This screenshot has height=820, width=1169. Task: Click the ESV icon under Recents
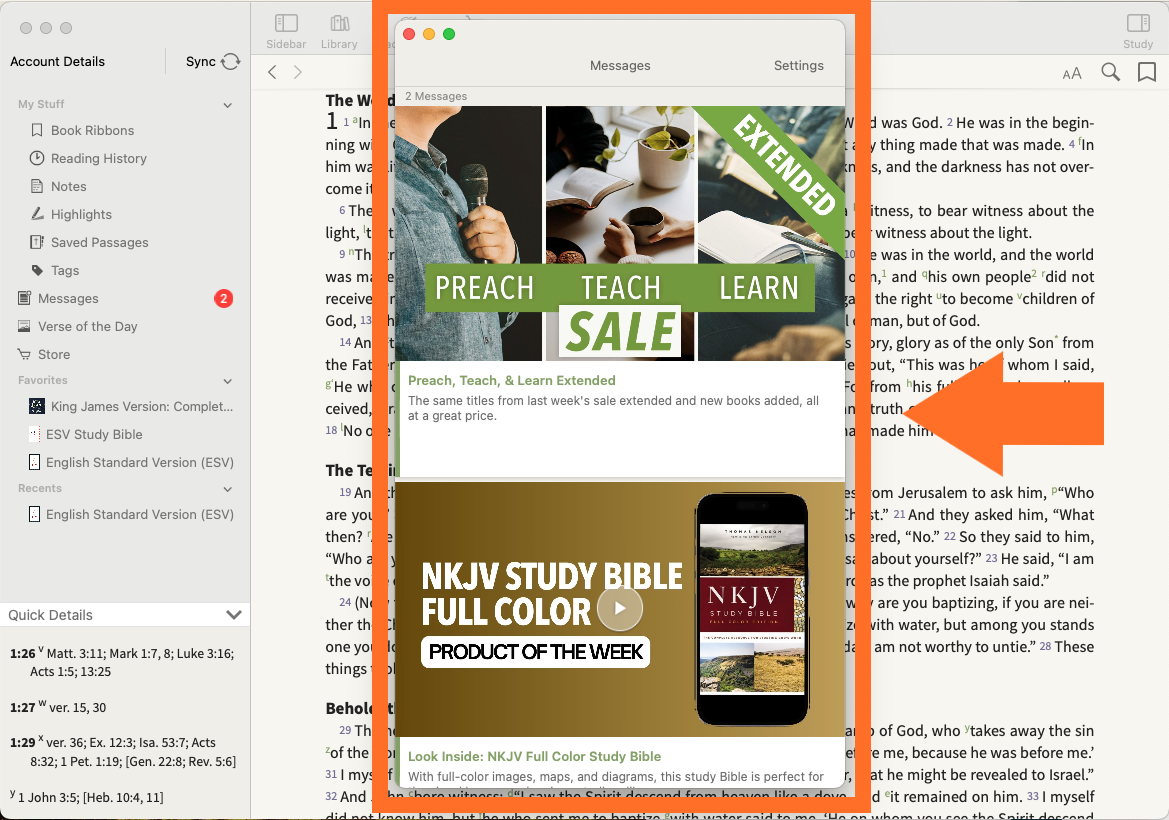[x=34, y=514]
